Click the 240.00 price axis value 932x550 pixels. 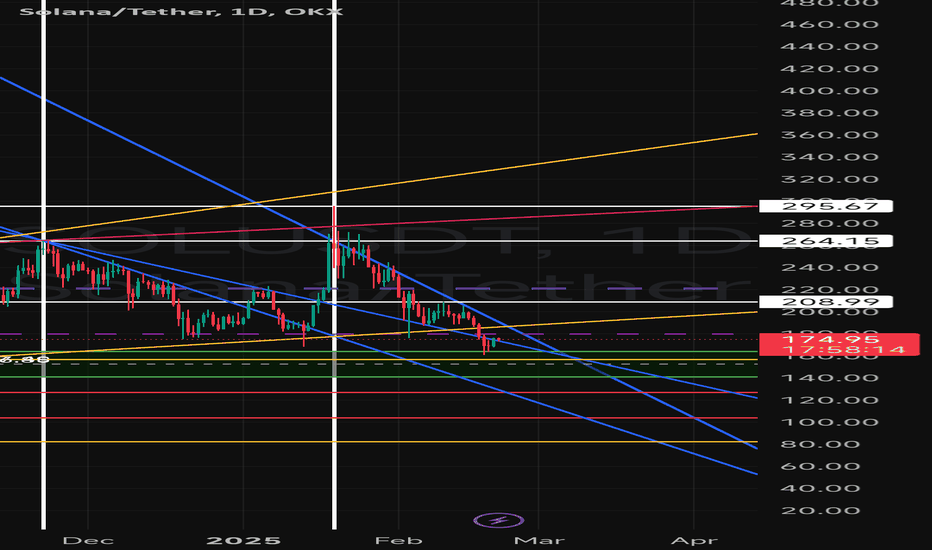coord(829,267)
